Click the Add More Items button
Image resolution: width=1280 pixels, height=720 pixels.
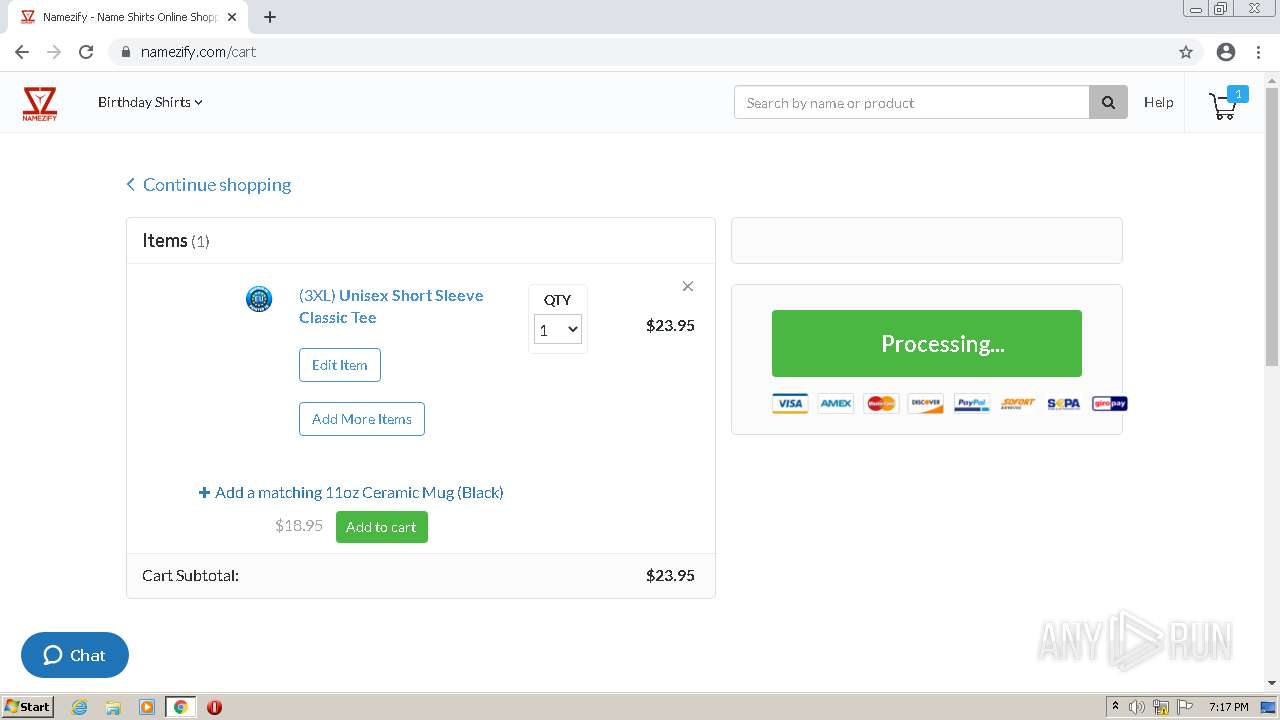point(362,419)
